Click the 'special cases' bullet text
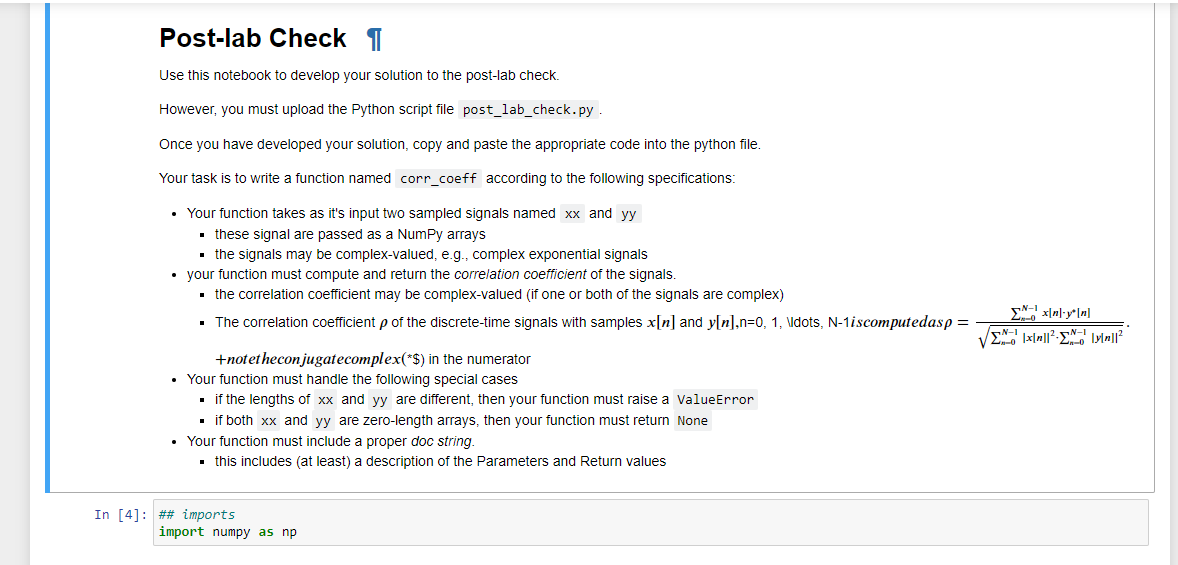The image size is (1178, 565). click(x=352, y=379)
